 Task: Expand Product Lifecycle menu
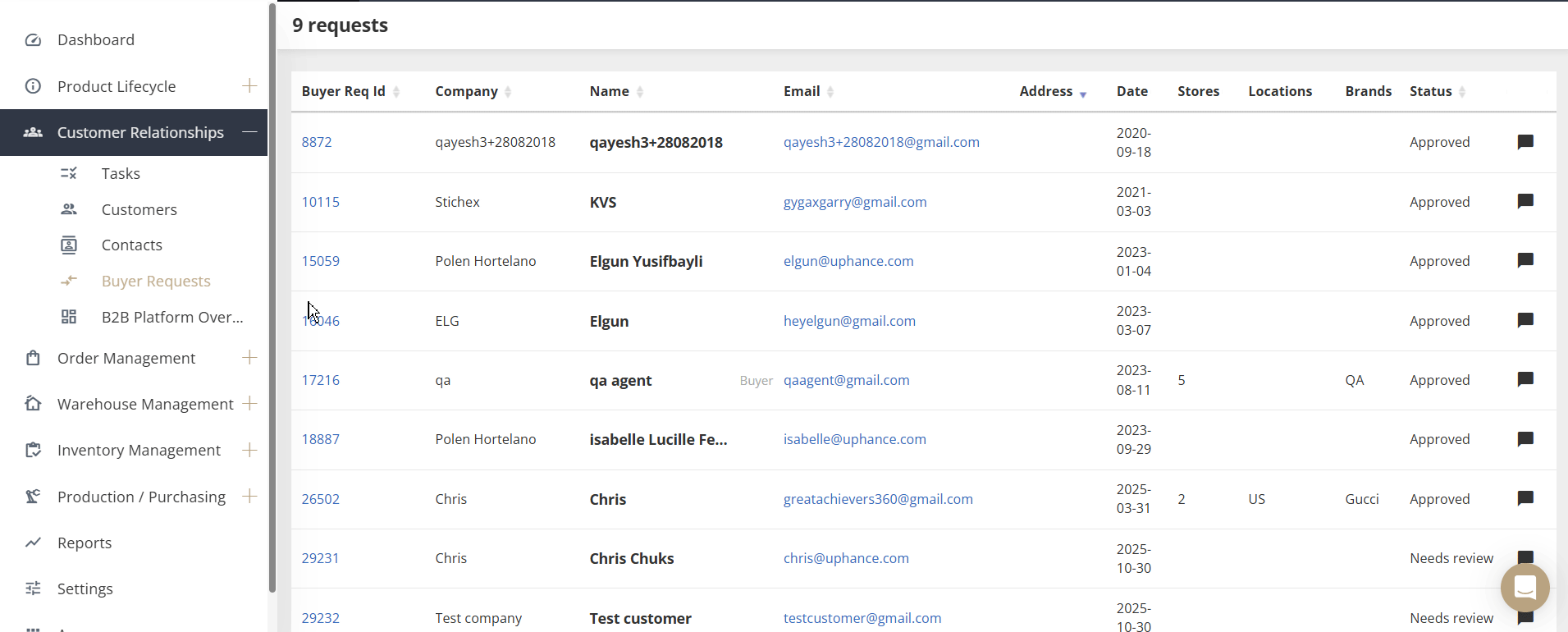pos(249,86)
